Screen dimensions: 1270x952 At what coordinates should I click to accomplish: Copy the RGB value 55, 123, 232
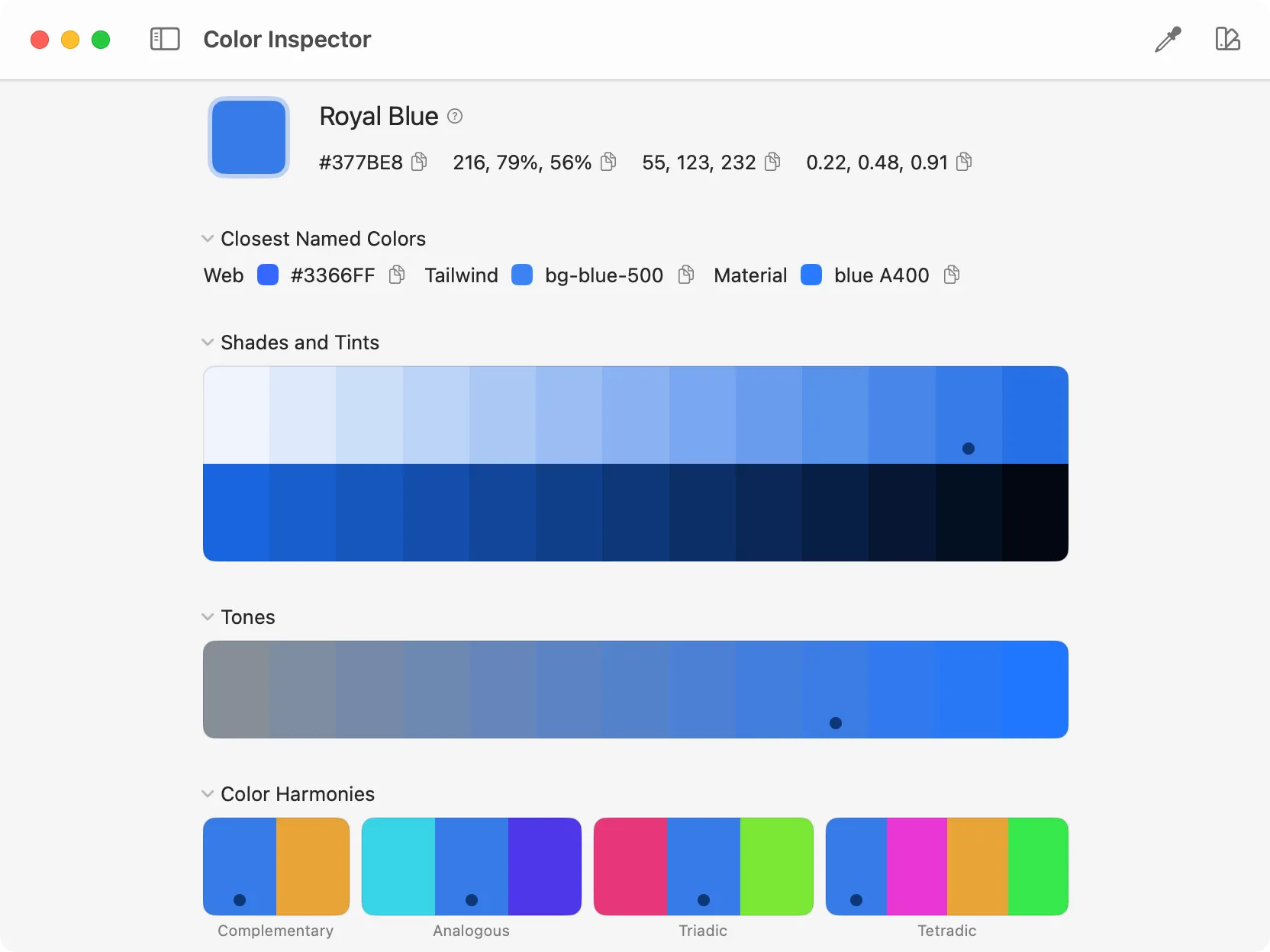coord(772,162)
